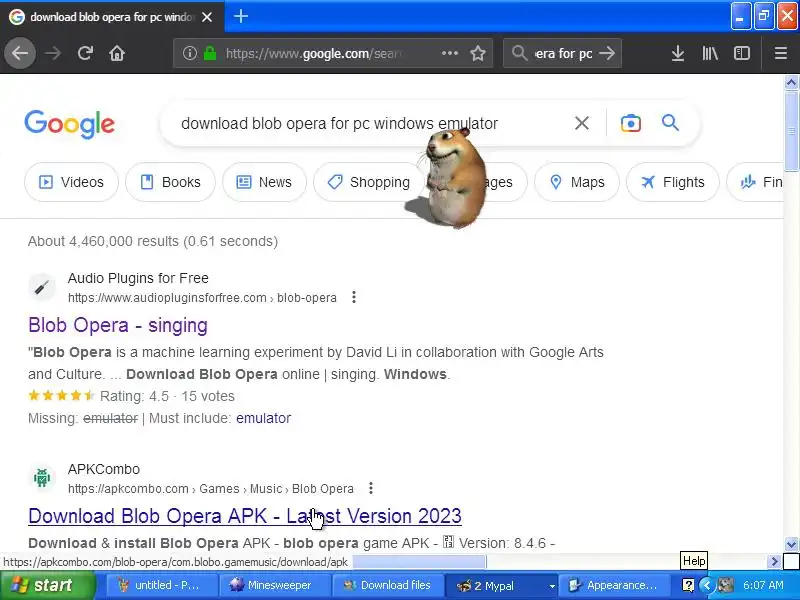
Task: Open the Windows start menu
Action: coord(47,585)
